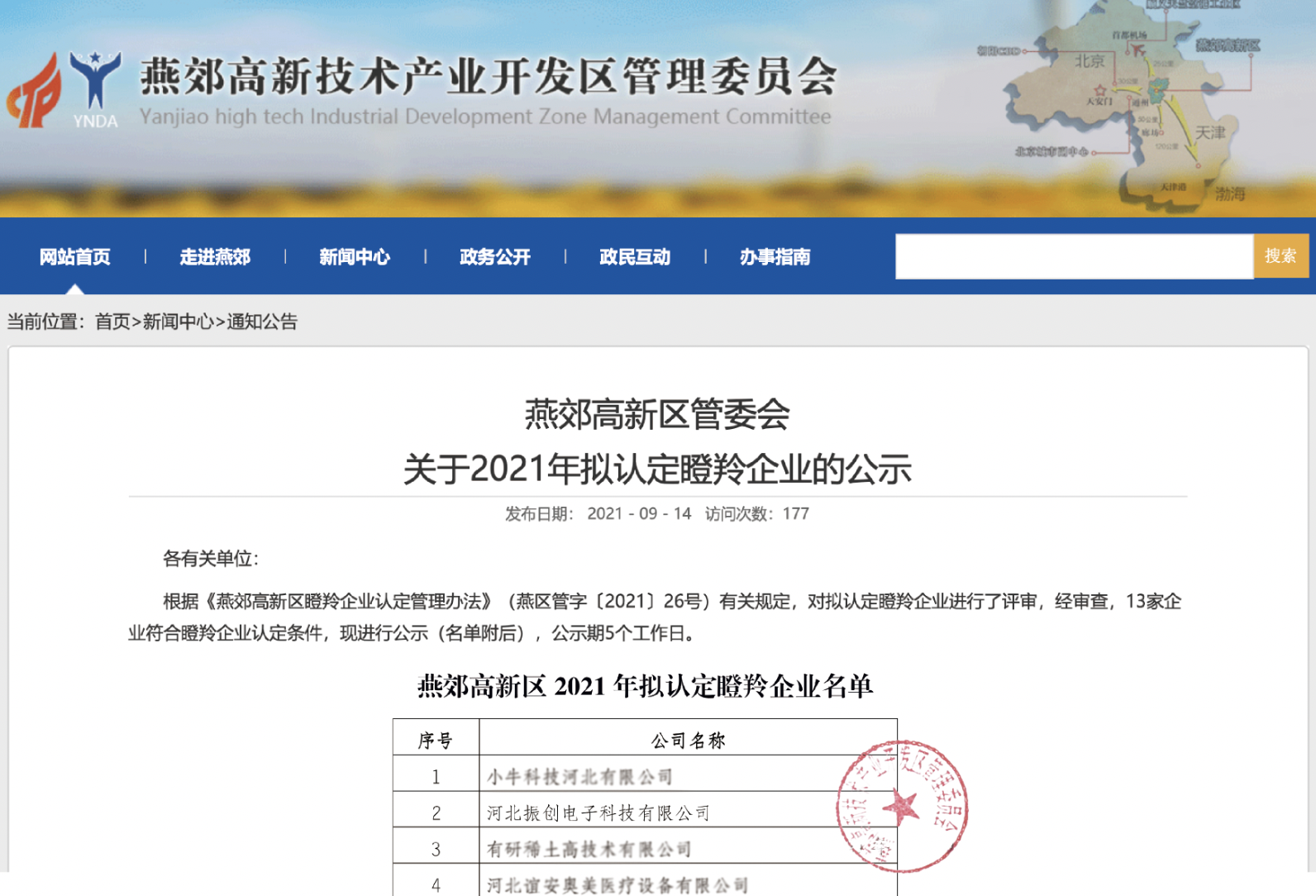Click headline 关于2021年拟认定瞪羚企业的公示
This screenshot has width=1316, height=896.
pos(657,469)
